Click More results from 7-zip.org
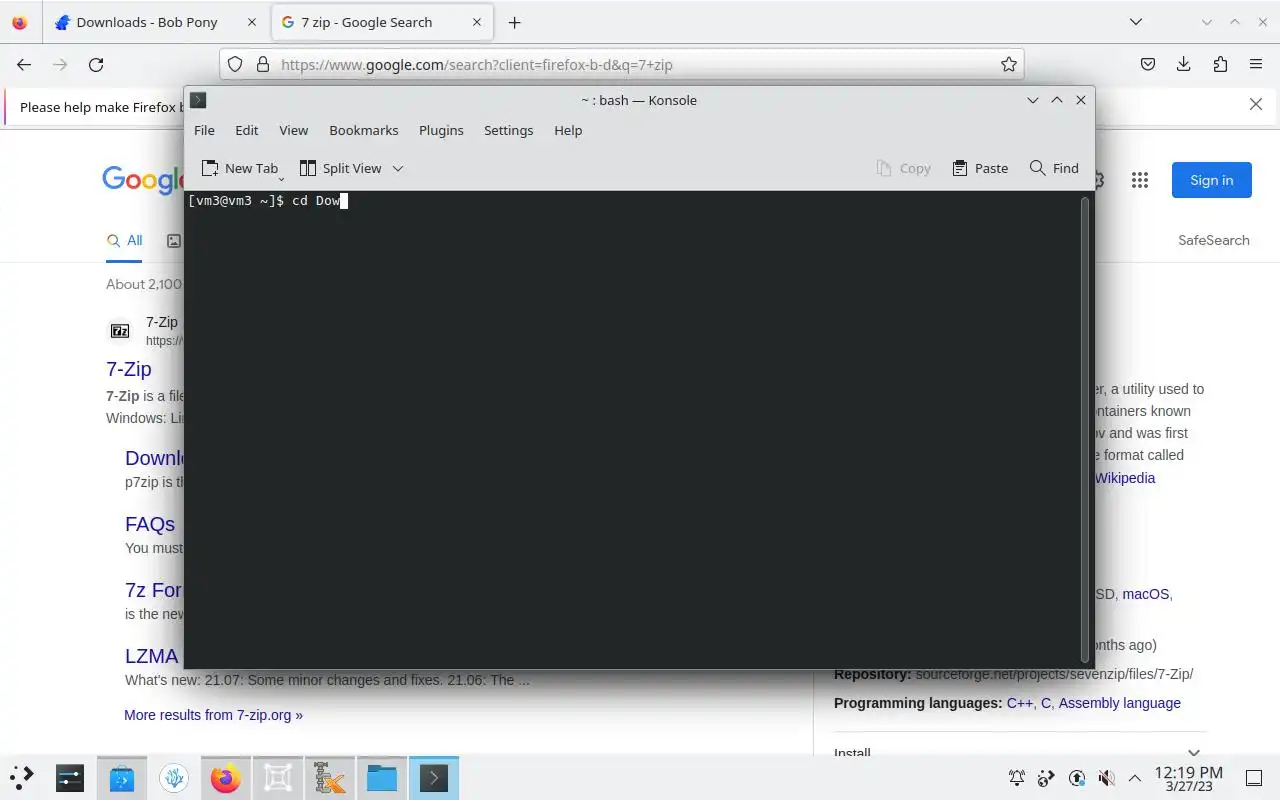This screenshot has height=800, width=1280. [213, 715]
